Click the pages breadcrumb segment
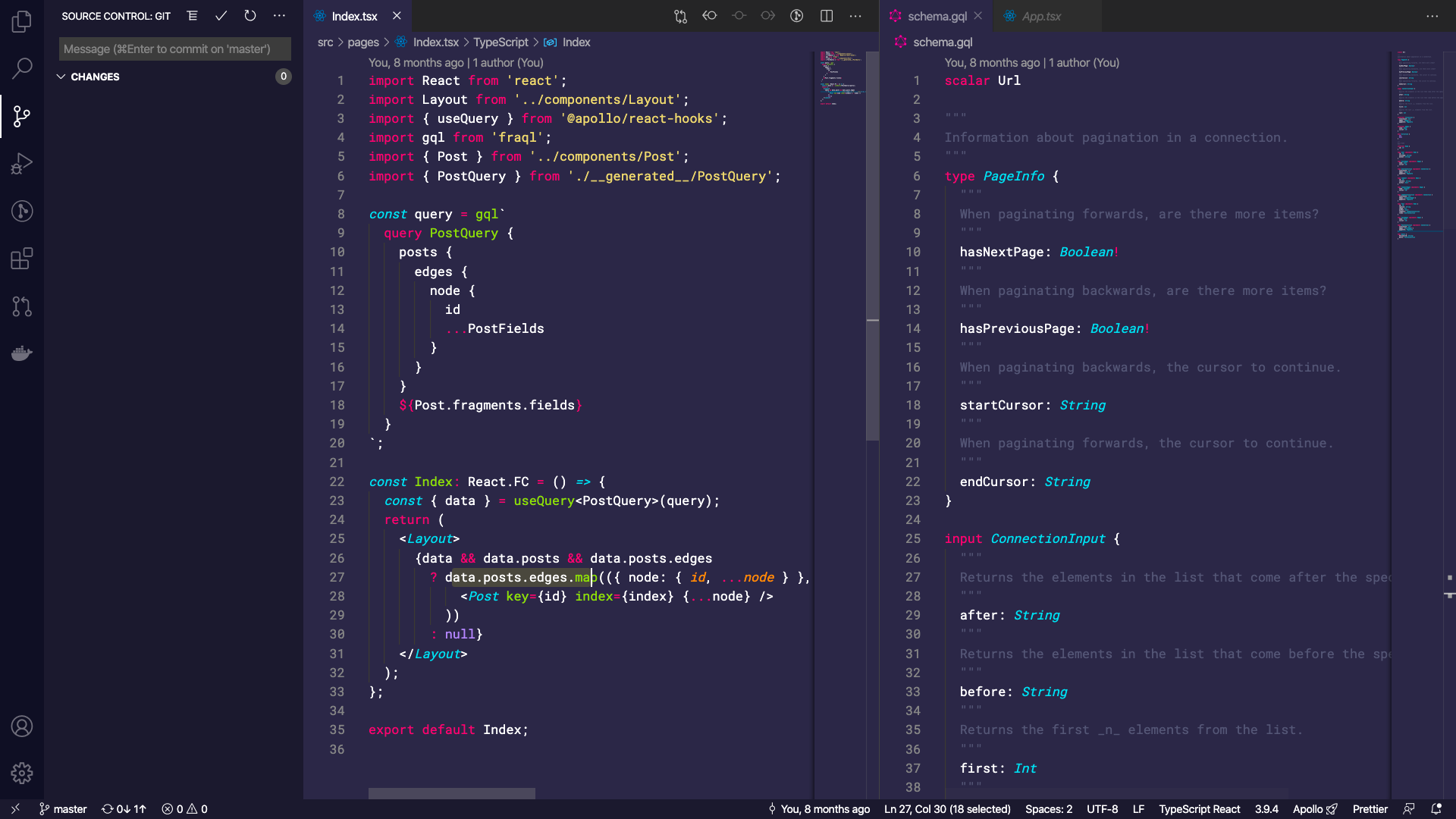This screenshot has width=1456, height=819. (362, 42)
